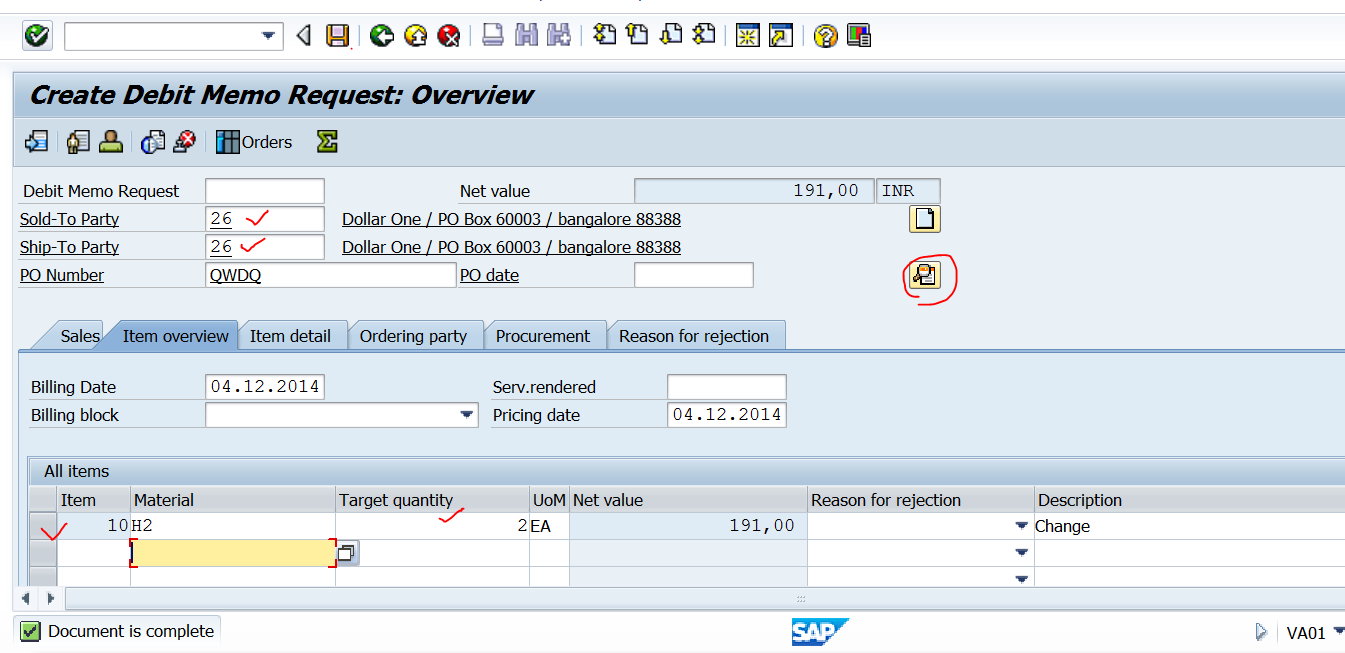Open the Help question mark icon
Screen dimensions: 1345x653
point(825,35)
